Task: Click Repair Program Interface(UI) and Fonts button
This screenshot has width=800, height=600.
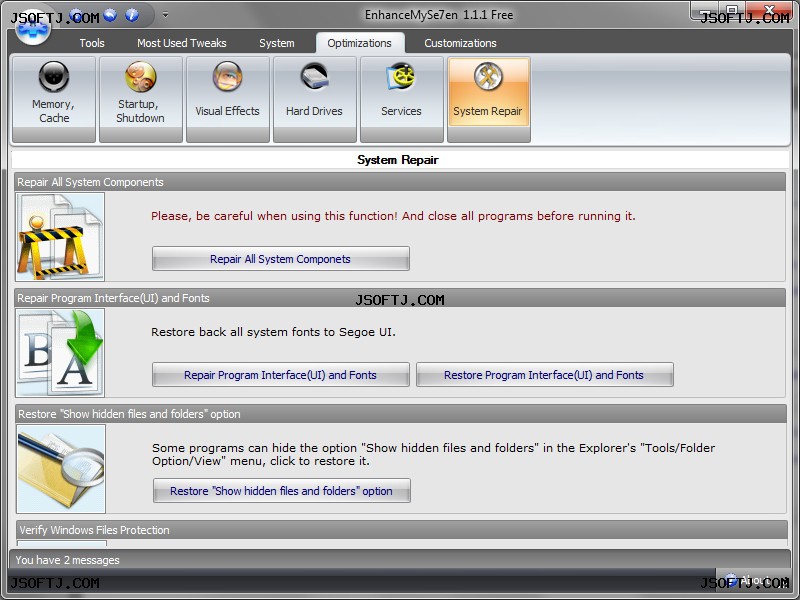Action: coord(281,375)
